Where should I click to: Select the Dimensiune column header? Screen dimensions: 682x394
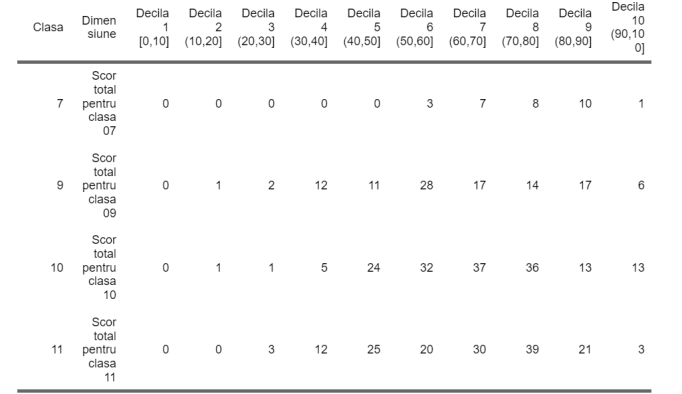click(x=99, y=27)
